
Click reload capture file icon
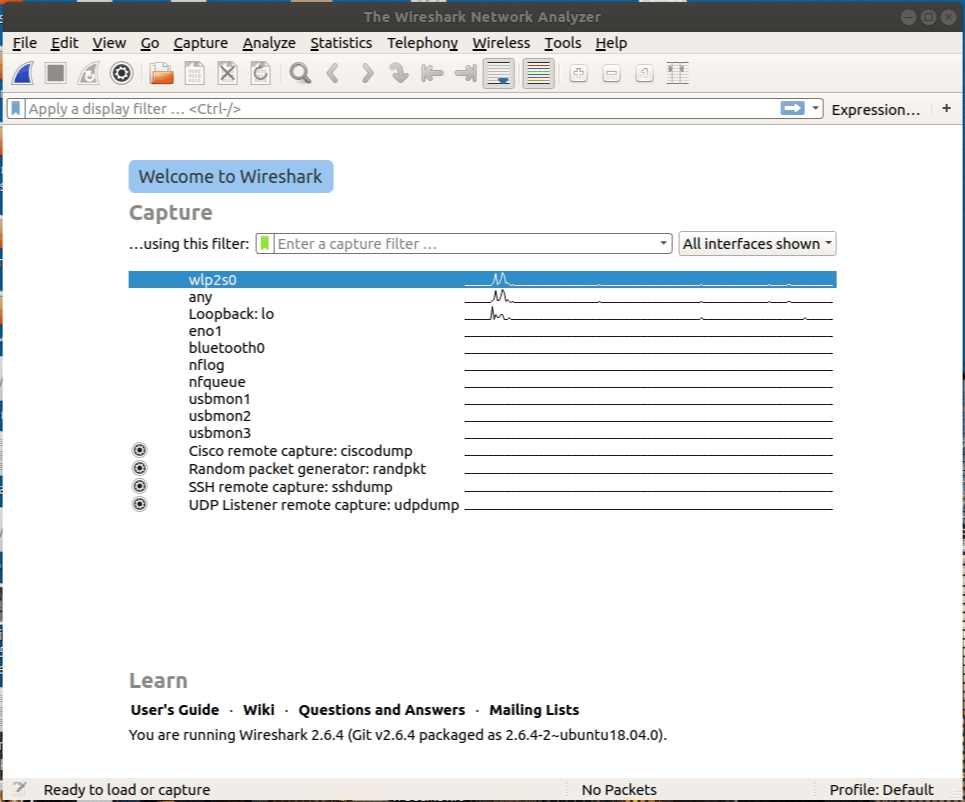(261, 74)
